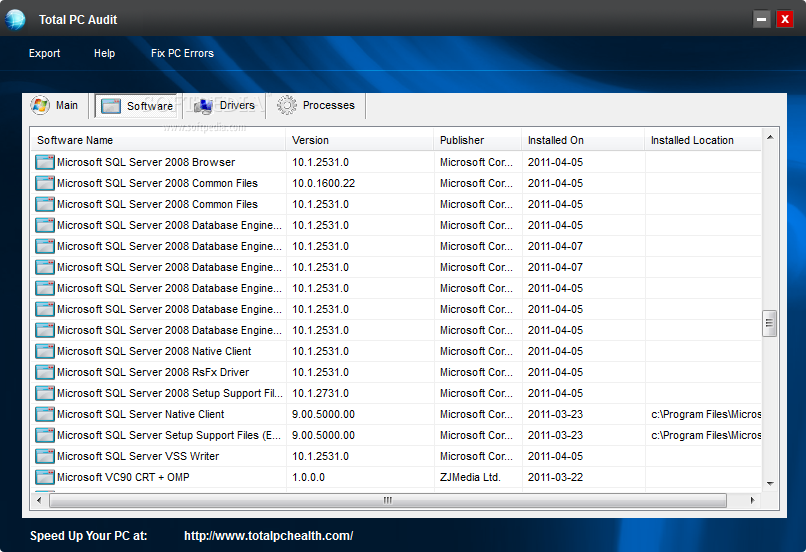Viewport: 806px width, 552px height.
Task: Minimize the Total PC Audit window
Action: point(761,20)
